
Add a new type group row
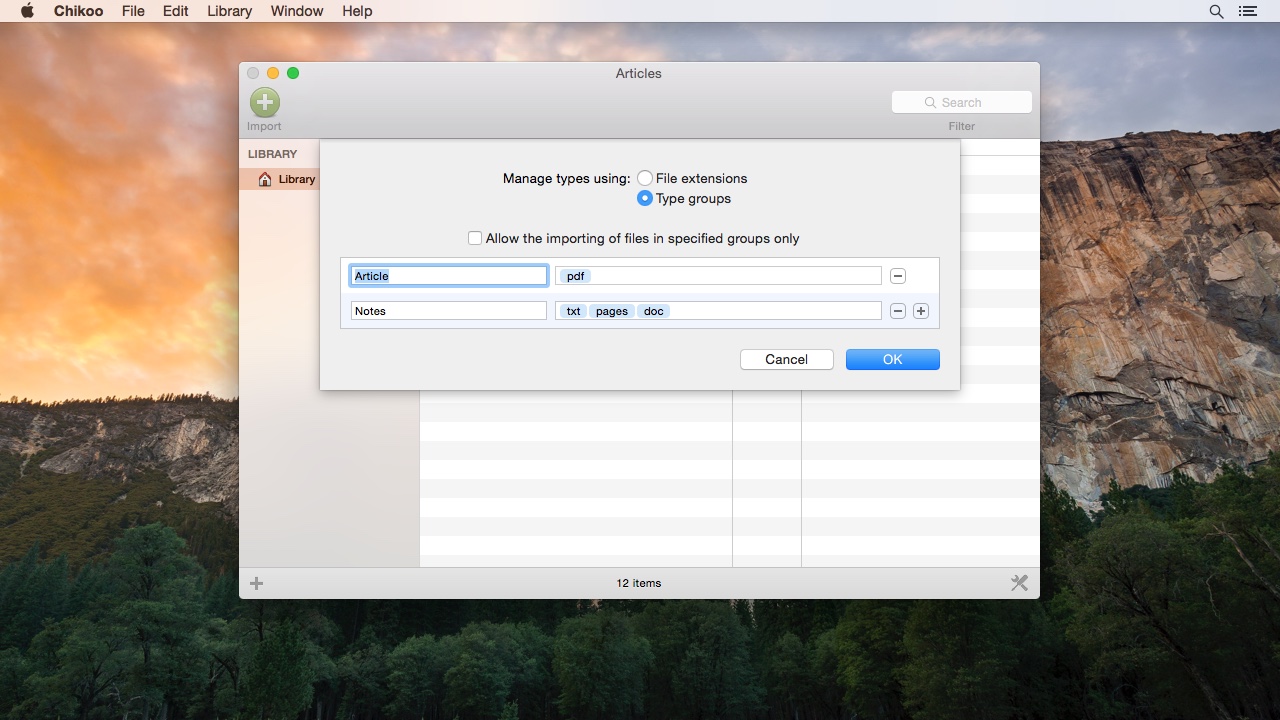click(921, 311)
